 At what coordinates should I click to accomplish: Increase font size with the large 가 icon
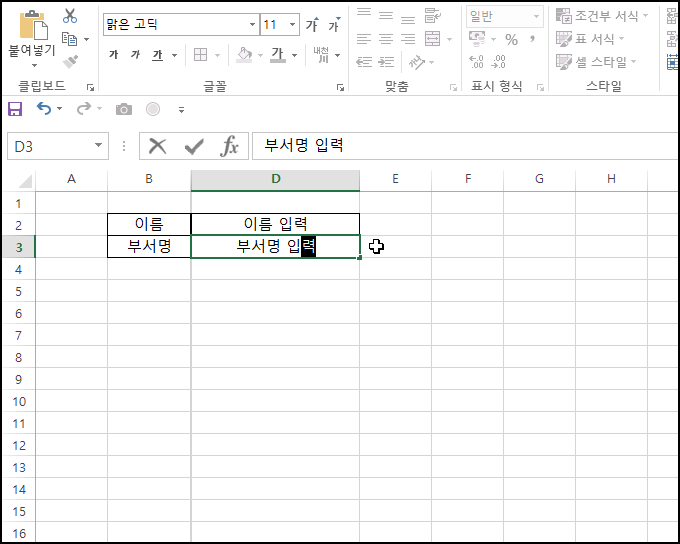(x=312, y=25)
